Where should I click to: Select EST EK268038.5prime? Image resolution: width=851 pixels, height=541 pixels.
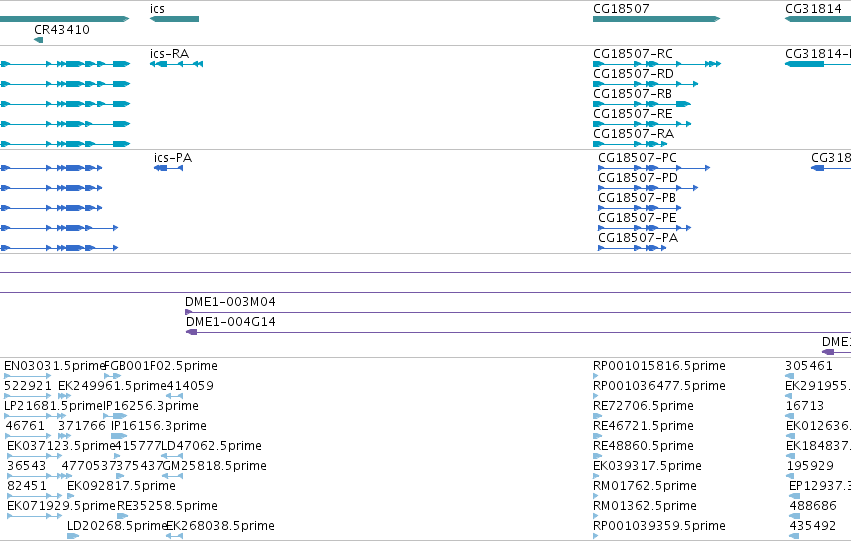coord(220,526)
